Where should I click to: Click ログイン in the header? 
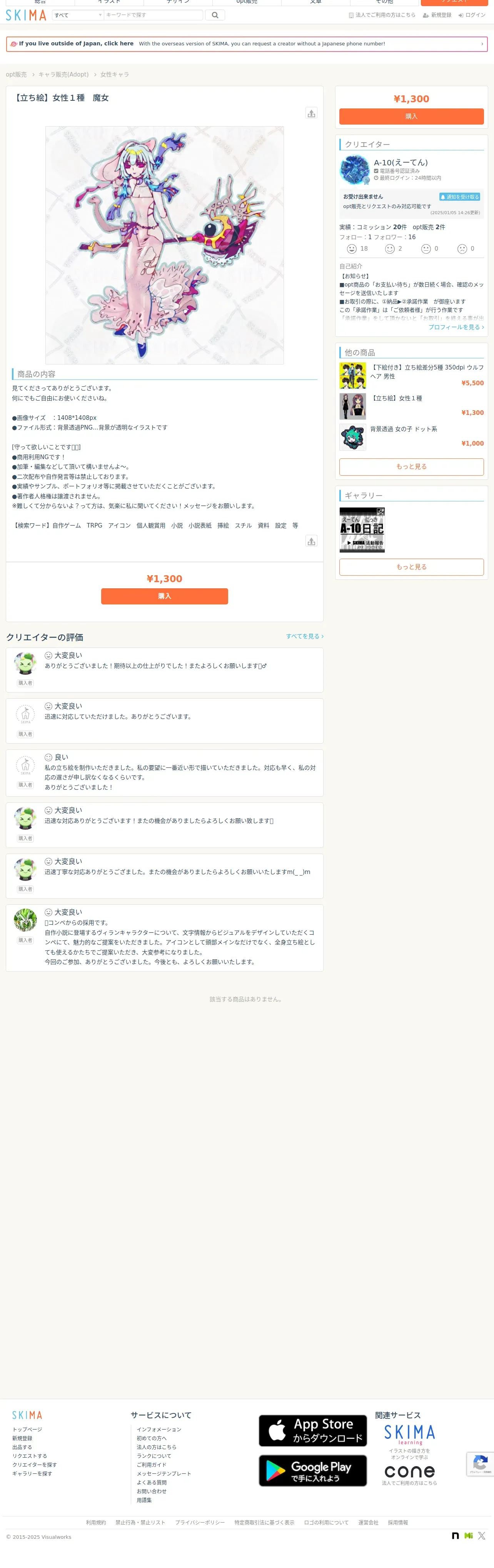tap(472, 15)
